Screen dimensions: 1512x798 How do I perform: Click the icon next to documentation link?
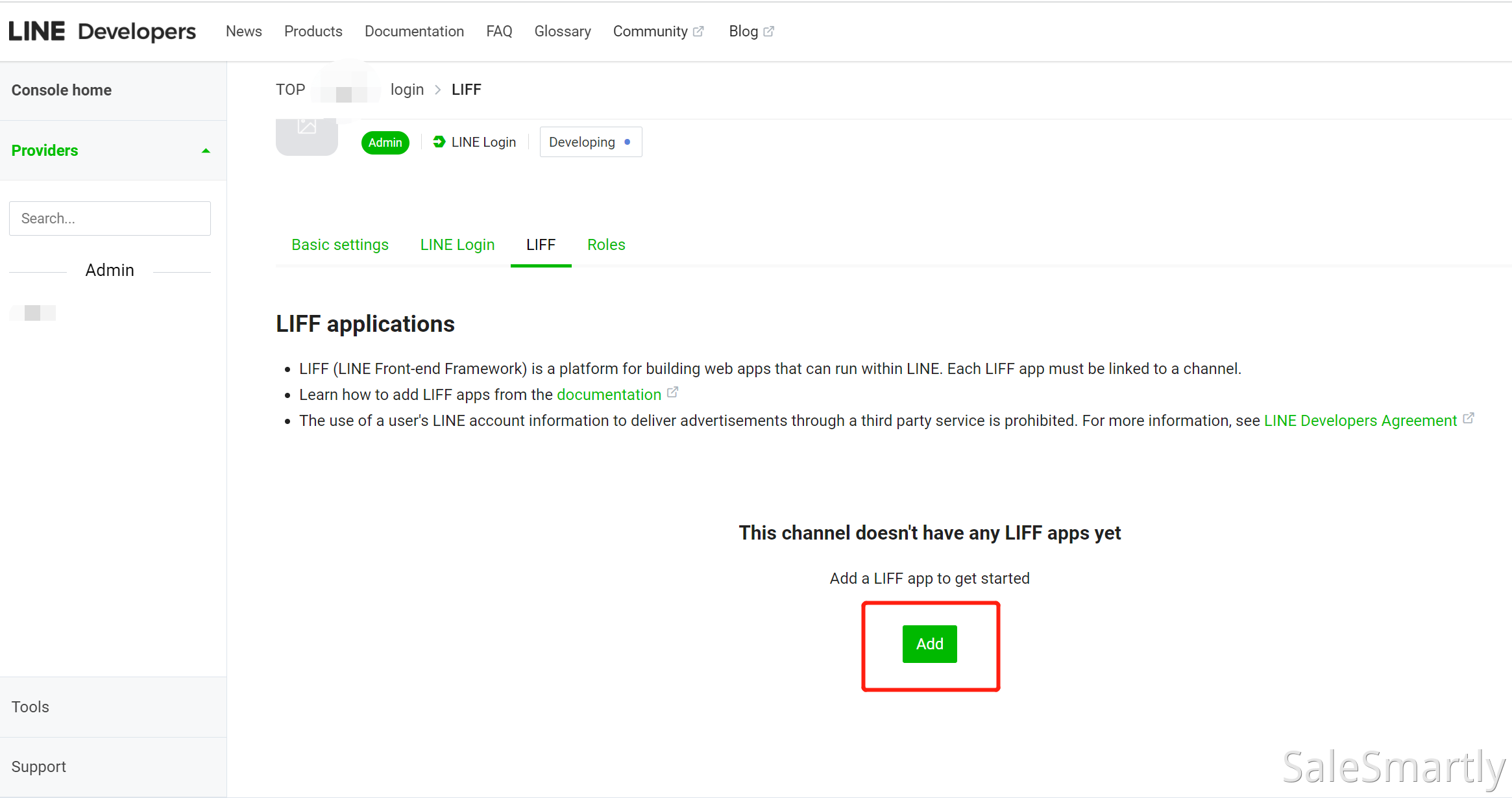[673, 392]
